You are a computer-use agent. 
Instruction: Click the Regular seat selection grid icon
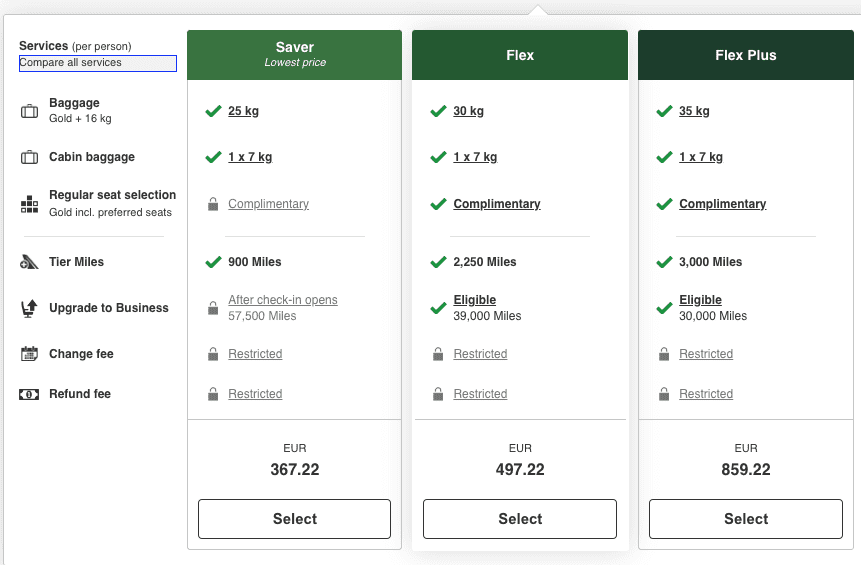pyautogui.click(x=29, y=204)
